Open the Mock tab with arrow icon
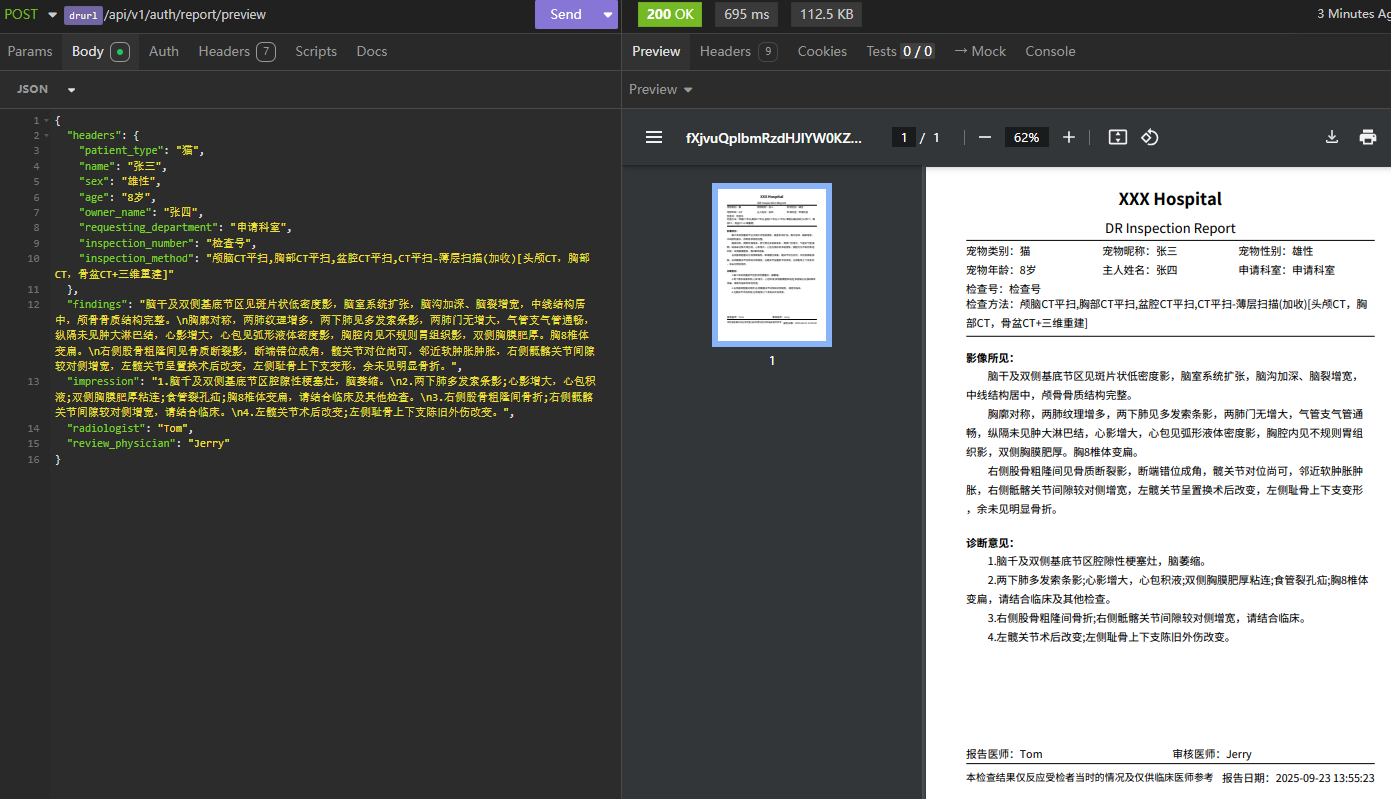The height and width of the screenshot is (799, 1391). coord(979,51)
